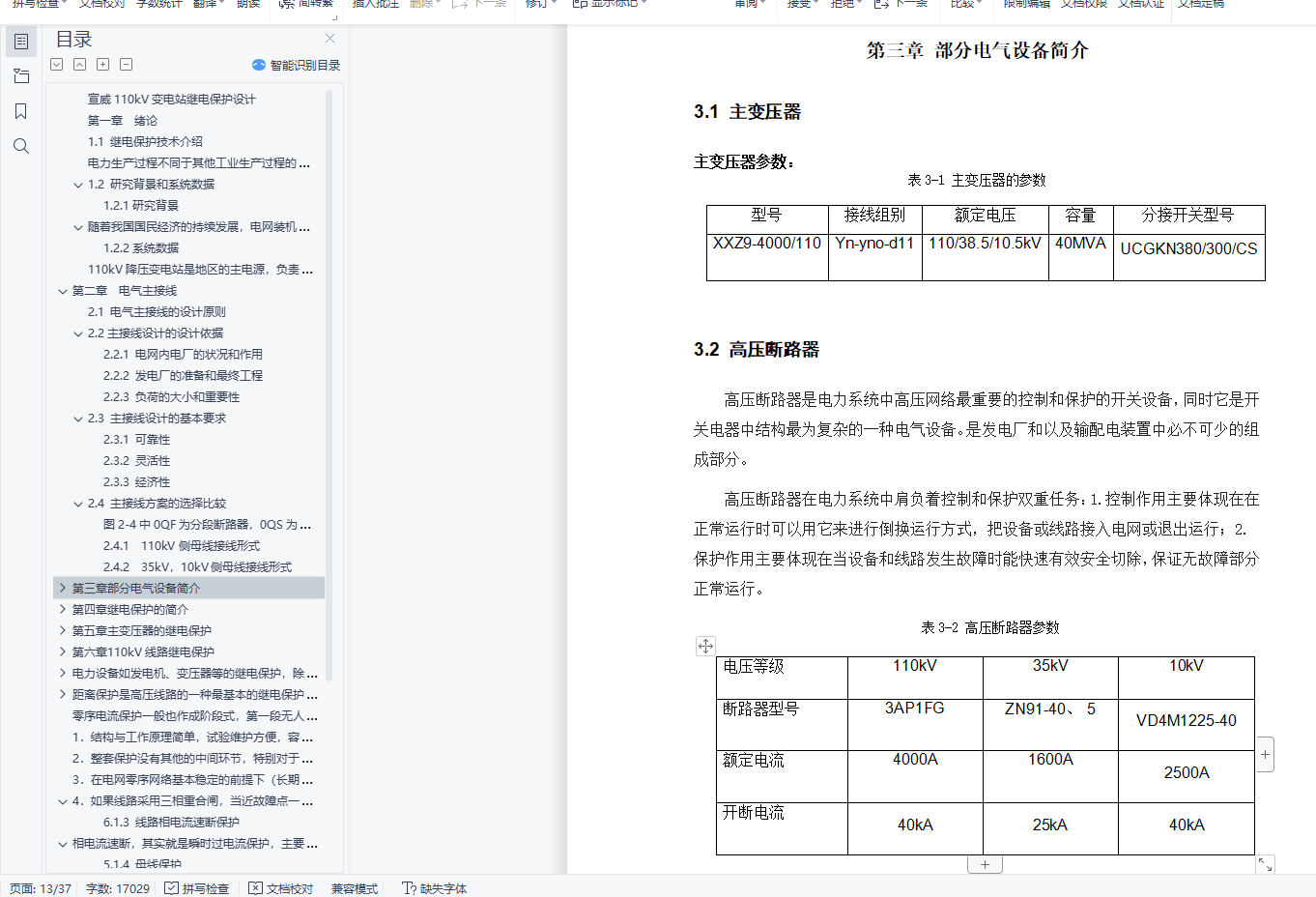This screenshot has height=897, width=1316.
Task: Jump to 2.3.2 灵活性
Action: (x=137, y=461)
